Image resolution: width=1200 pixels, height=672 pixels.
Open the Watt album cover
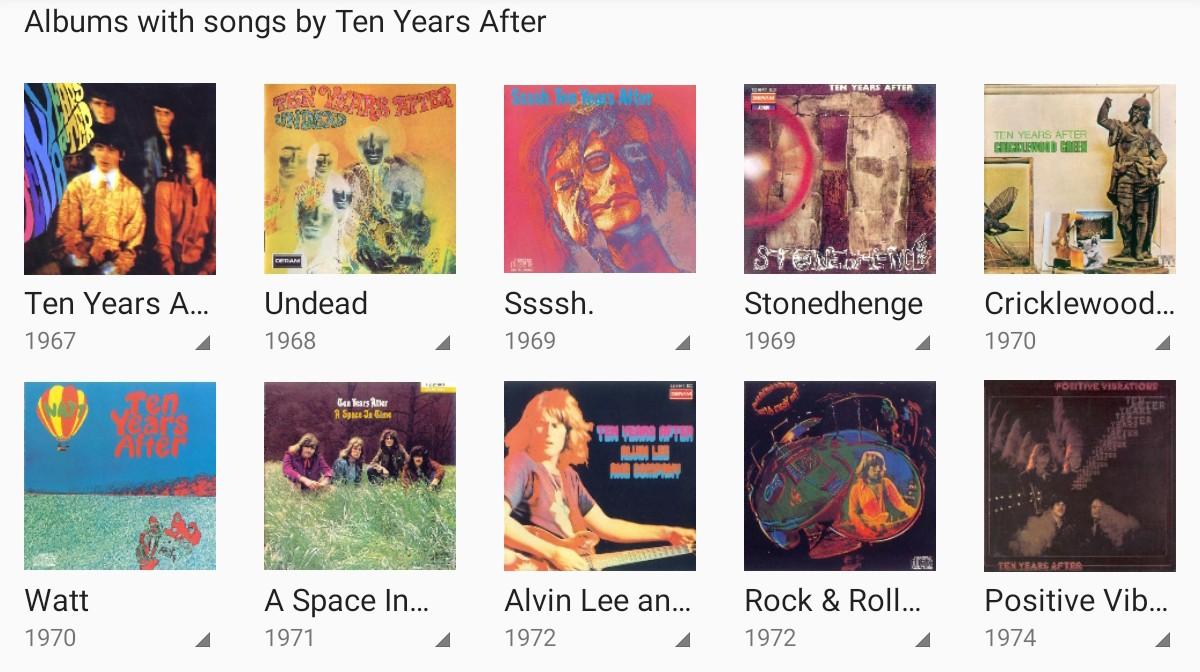pos(120,476)
